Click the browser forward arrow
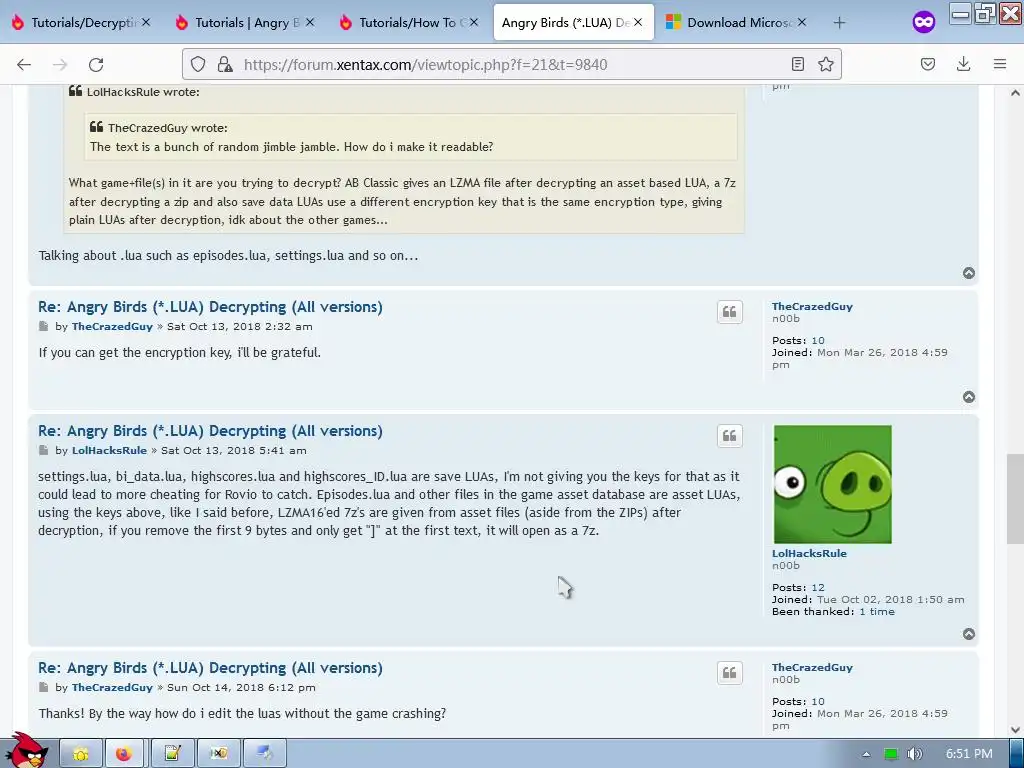Image resolution: width=1024 pixels, height=768 pixels. coord(60,64)
